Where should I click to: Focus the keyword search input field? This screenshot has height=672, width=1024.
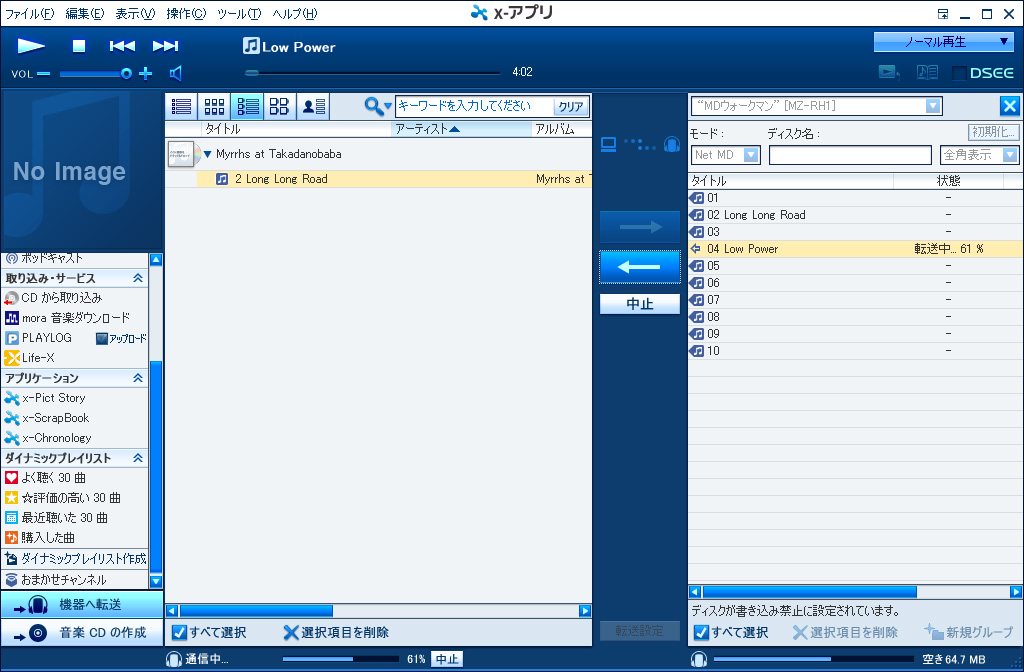click(x=474, y=106)
